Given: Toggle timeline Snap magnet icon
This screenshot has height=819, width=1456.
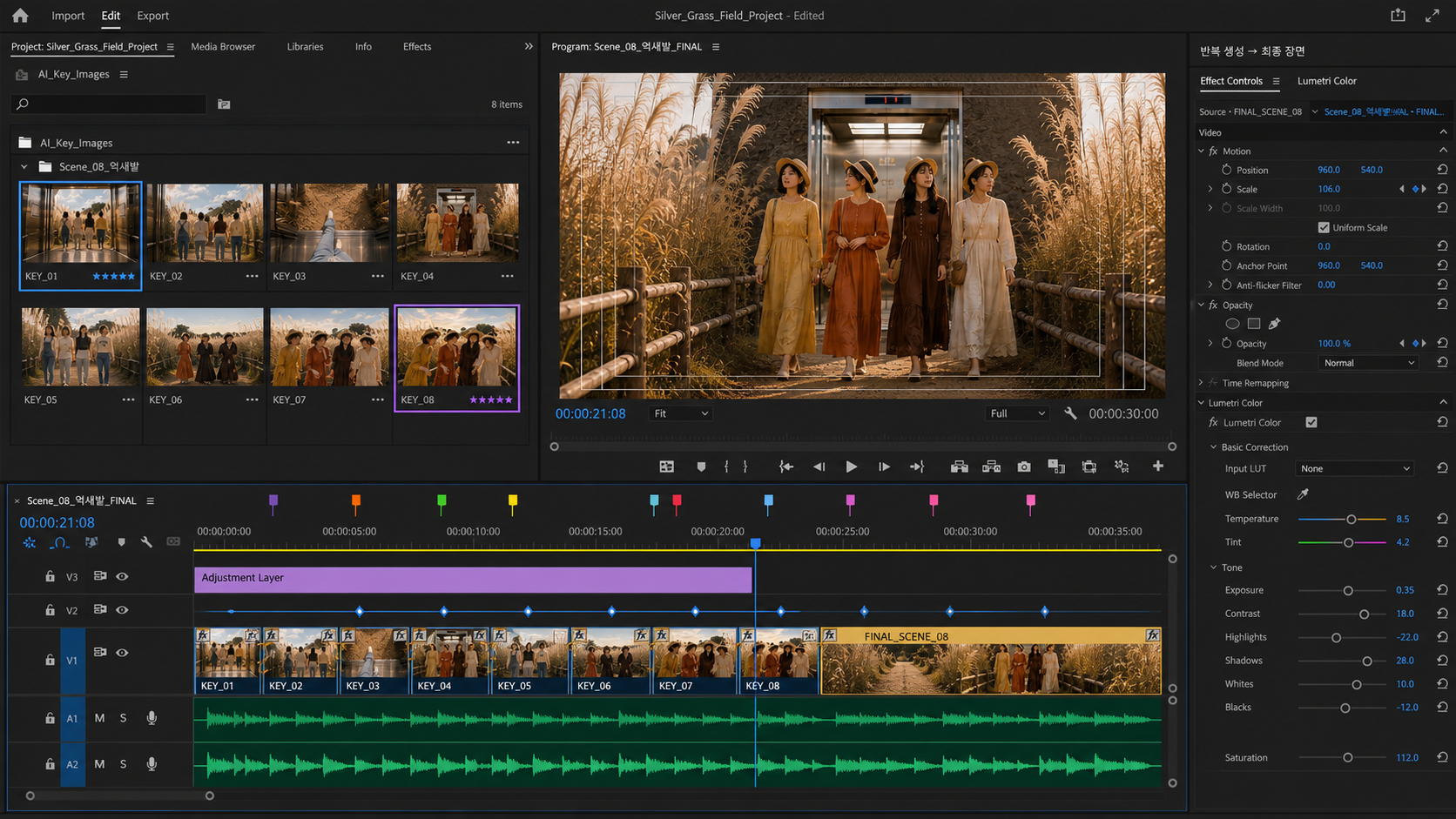Looking at the screenshot, I should point(59,542).
